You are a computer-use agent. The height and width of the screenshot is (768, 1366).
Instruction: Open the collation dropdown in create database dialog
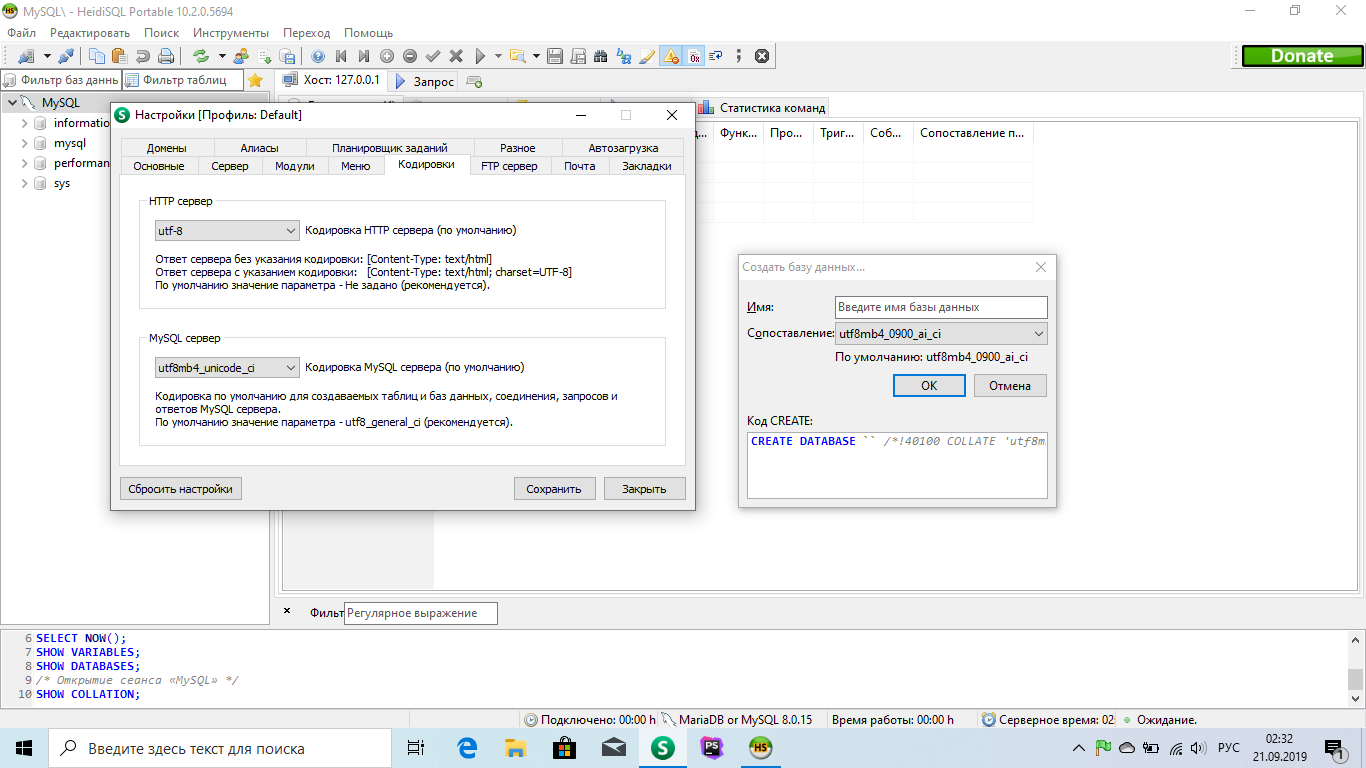[x=941, y=334]
